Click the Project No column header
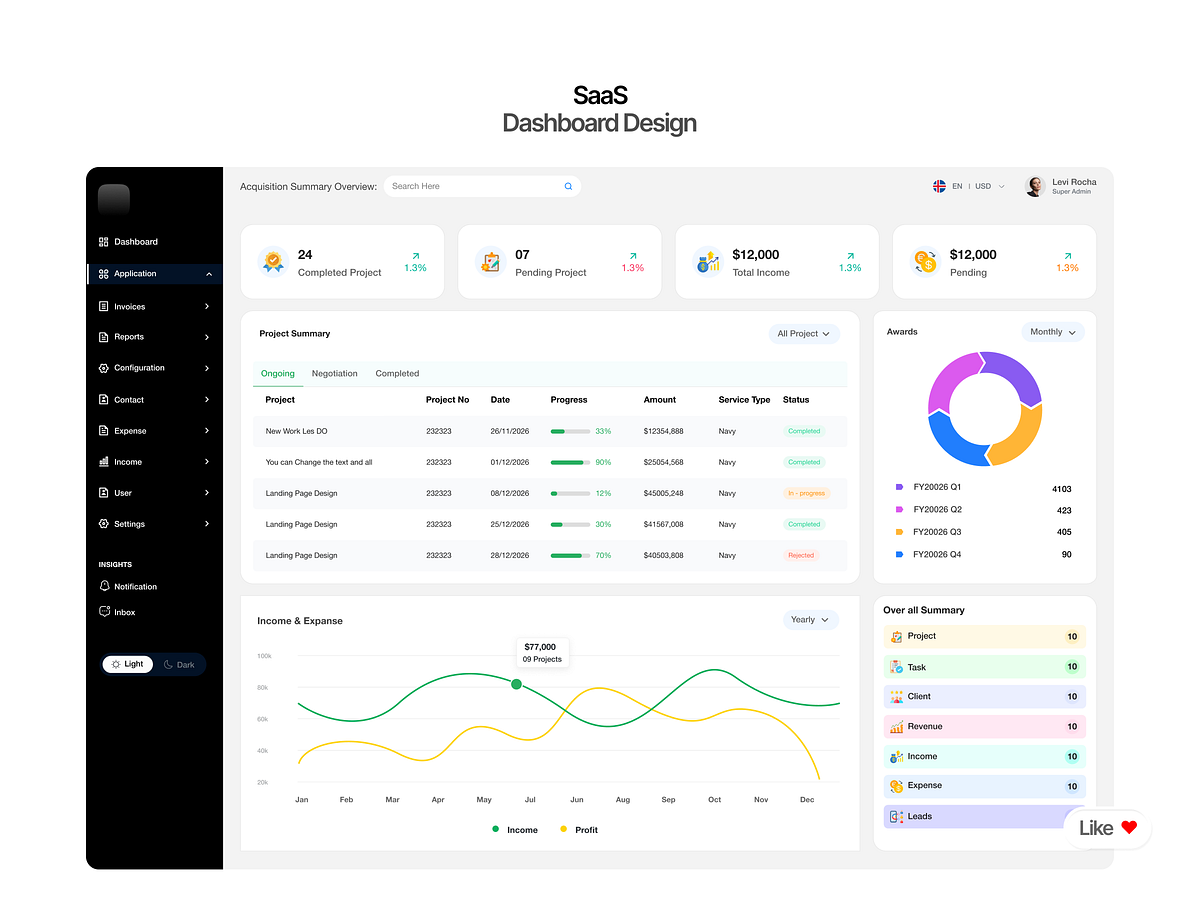The height and width of the screenshot is (900, 1200). (x=447, y=400)
